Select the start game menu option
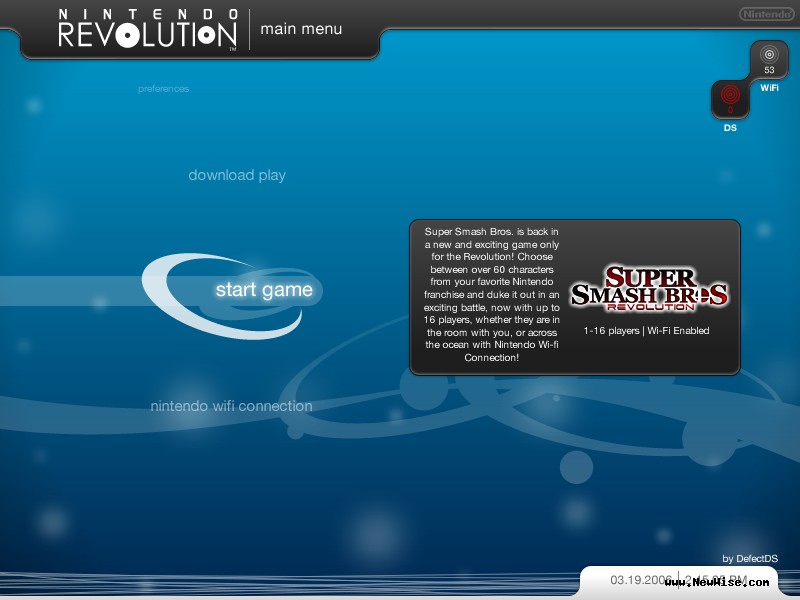Screen dimensions: 800x600 tap(264, 290)
